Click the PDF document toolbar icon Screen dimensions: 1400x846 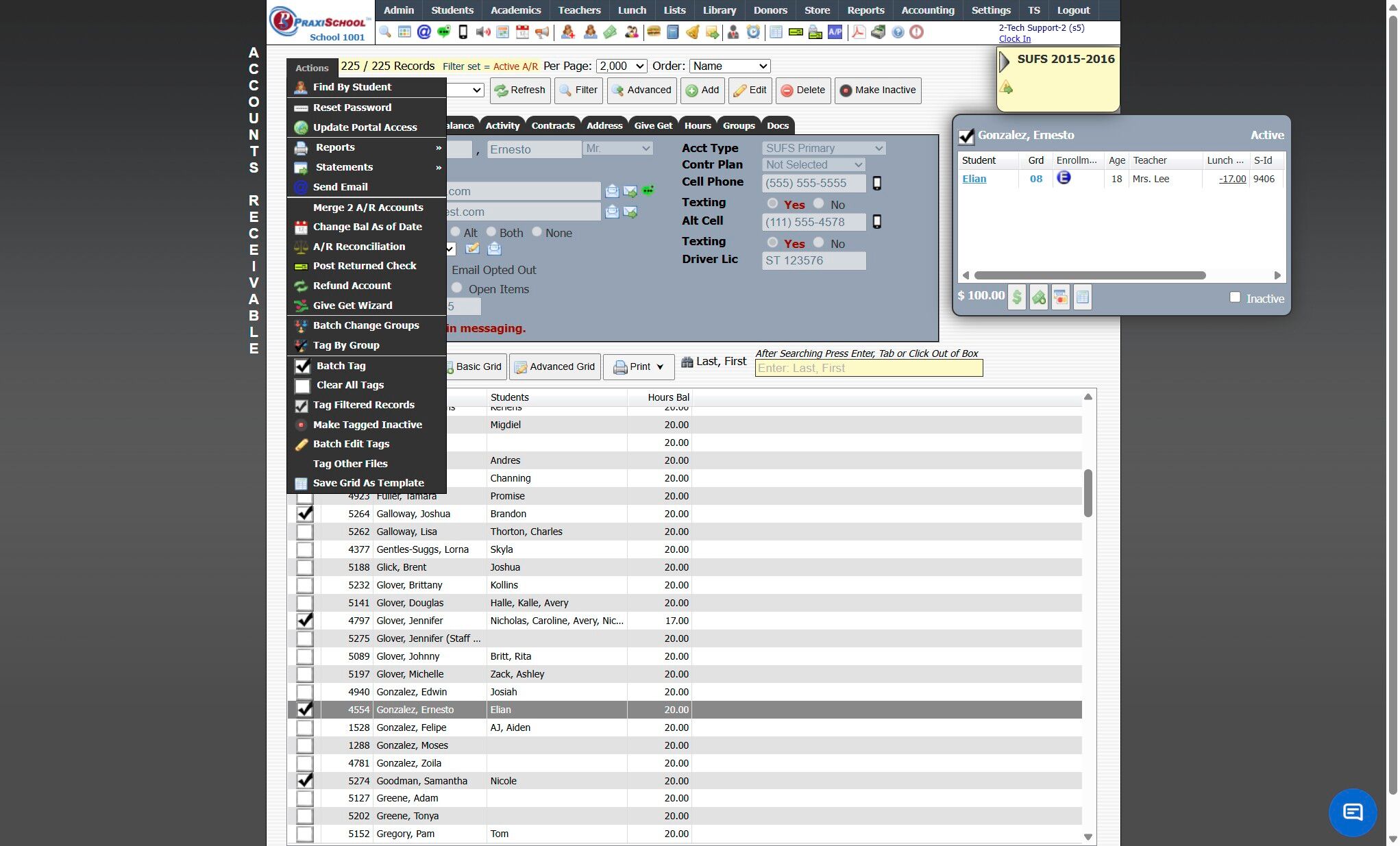(858, 32)
